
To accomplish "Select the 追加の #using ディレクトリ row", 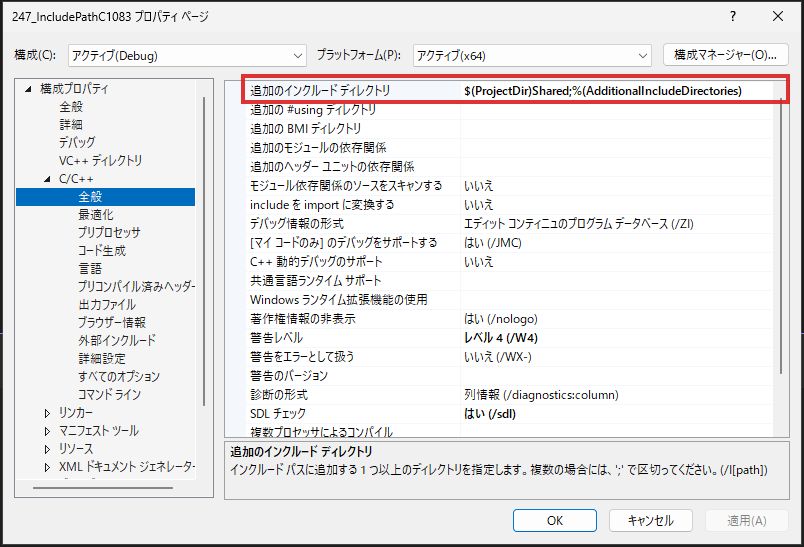I will pyautogui.click(x=509, y=110).
